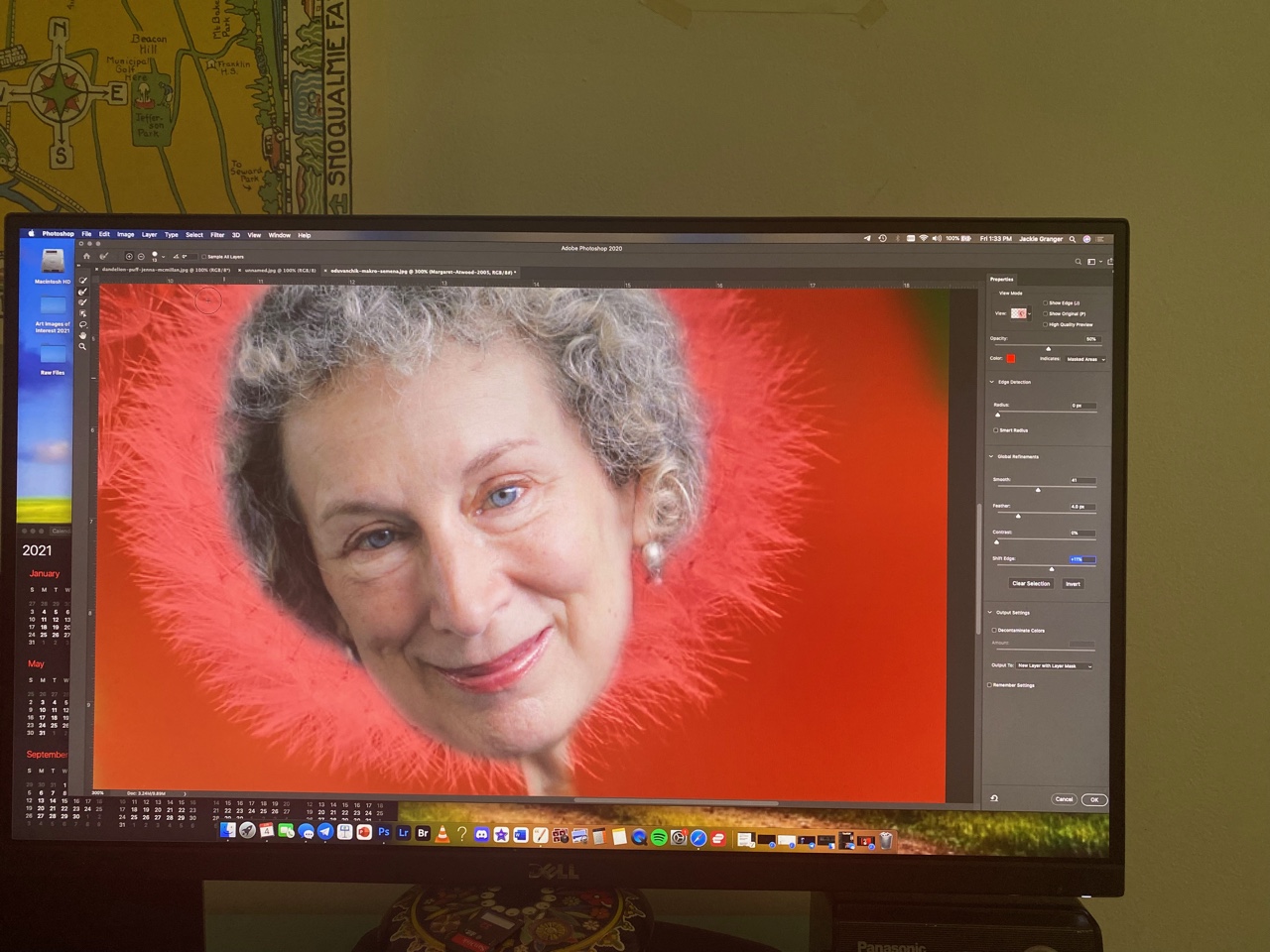Toggle the Show Original (P) checkbox
The height and width of the screenshot is (952, 1270).
(x=1045, y=313)
